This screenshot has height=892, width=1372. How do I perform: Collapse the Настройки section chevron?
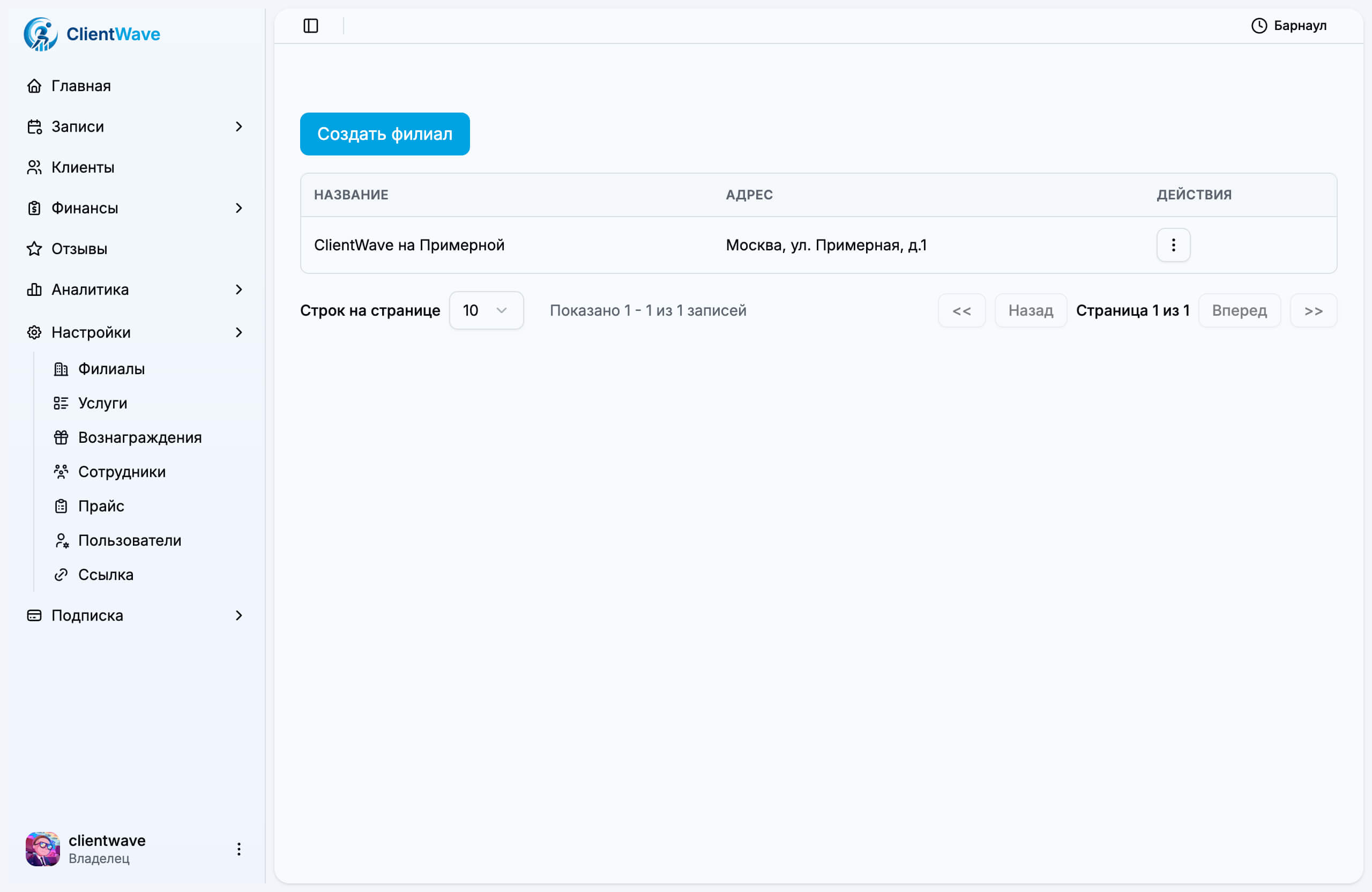(238, 333)
